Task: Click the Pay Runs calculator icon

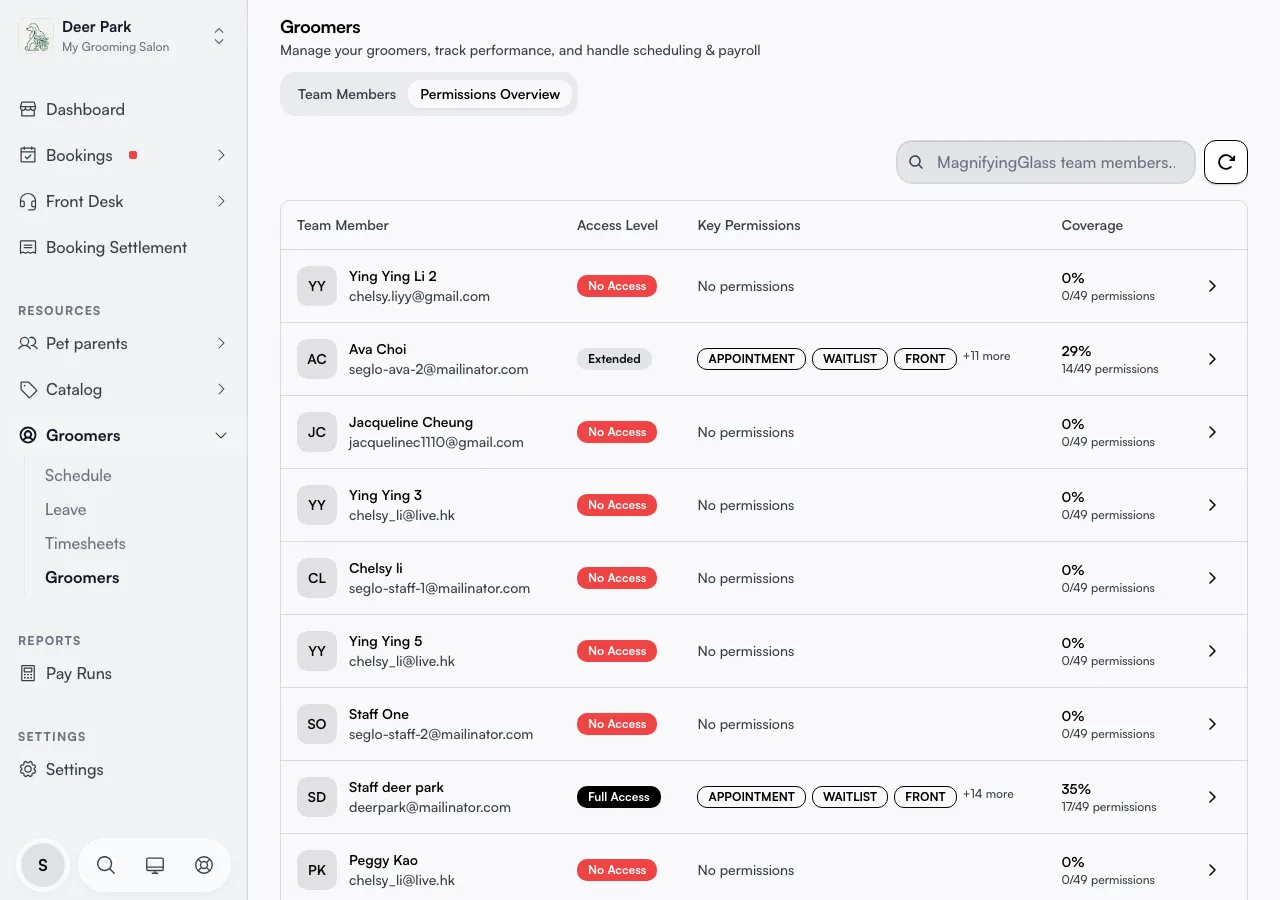Action: click(28, 673)
